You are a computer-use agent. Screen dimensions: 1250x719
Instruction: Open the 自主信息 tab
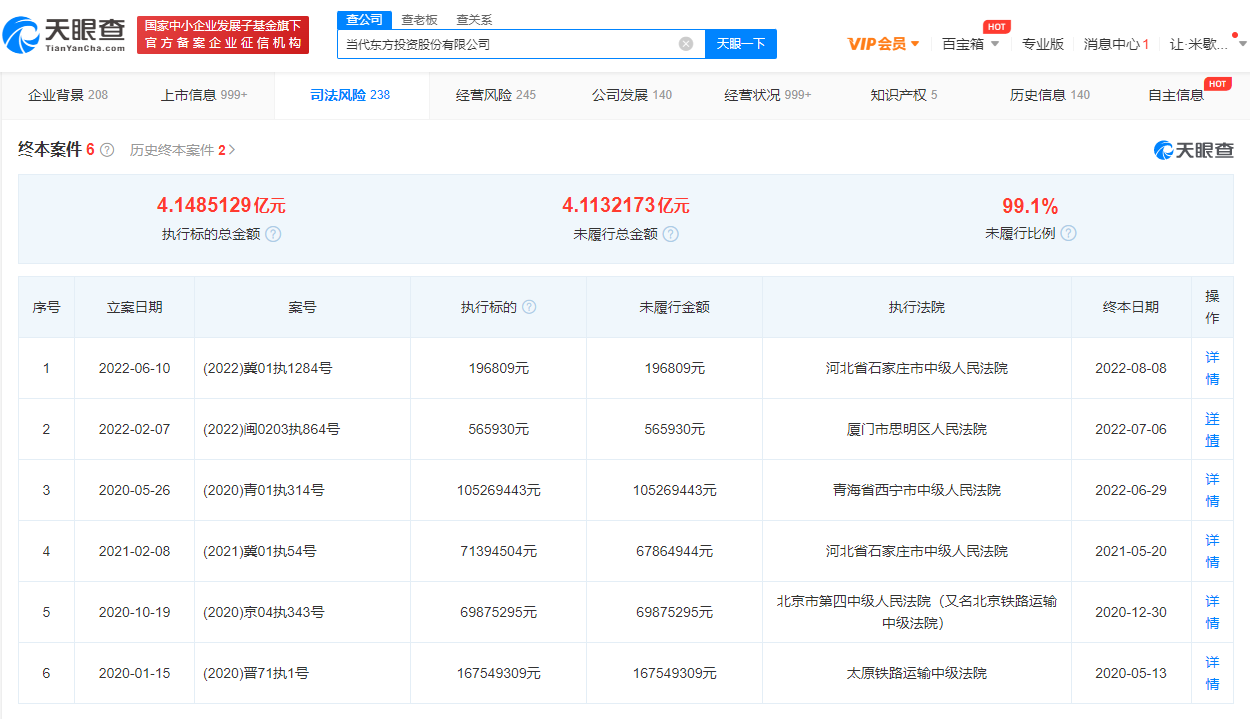tap(1176, 95)
